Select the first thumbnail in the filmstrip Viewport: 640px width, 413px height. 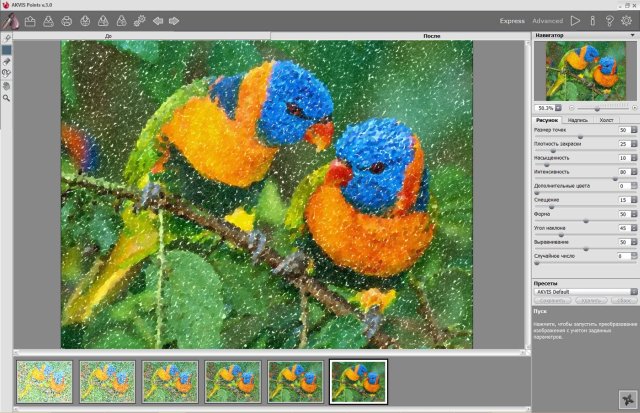pos(44,379)
